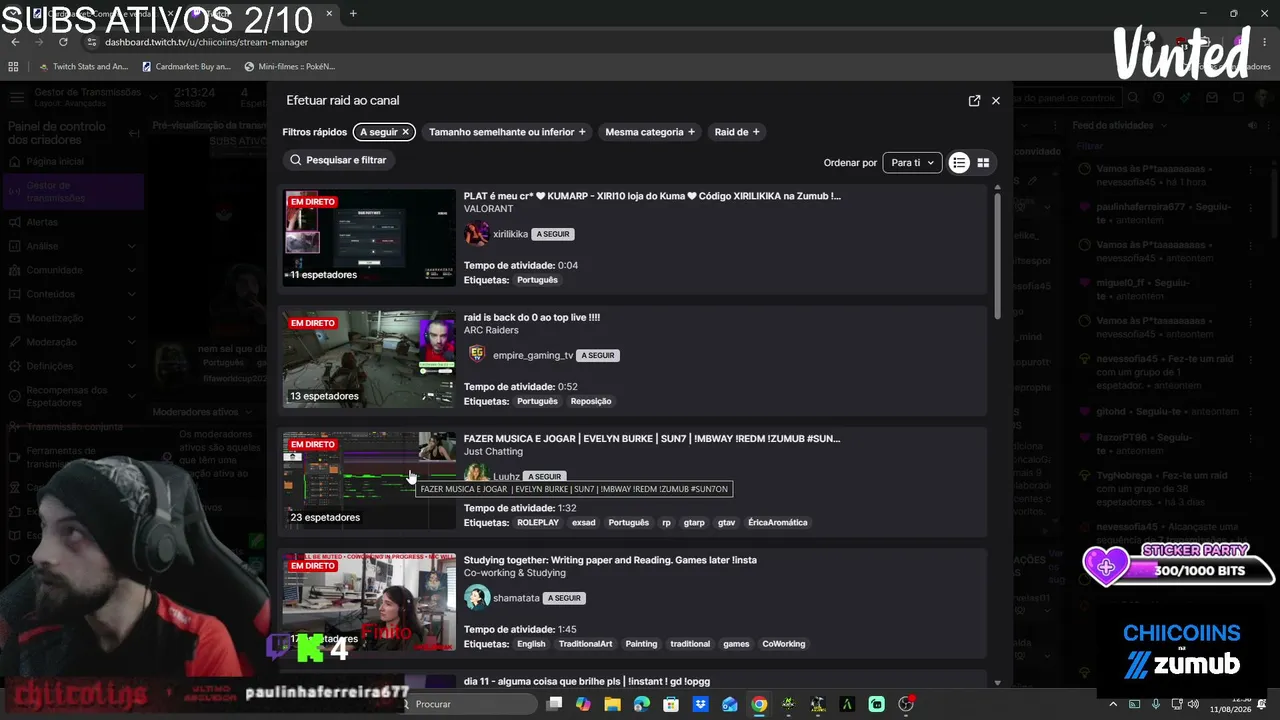Select the ROLEPLAY tag
This screenshot has height=720, width=1280.
(538, 523)
